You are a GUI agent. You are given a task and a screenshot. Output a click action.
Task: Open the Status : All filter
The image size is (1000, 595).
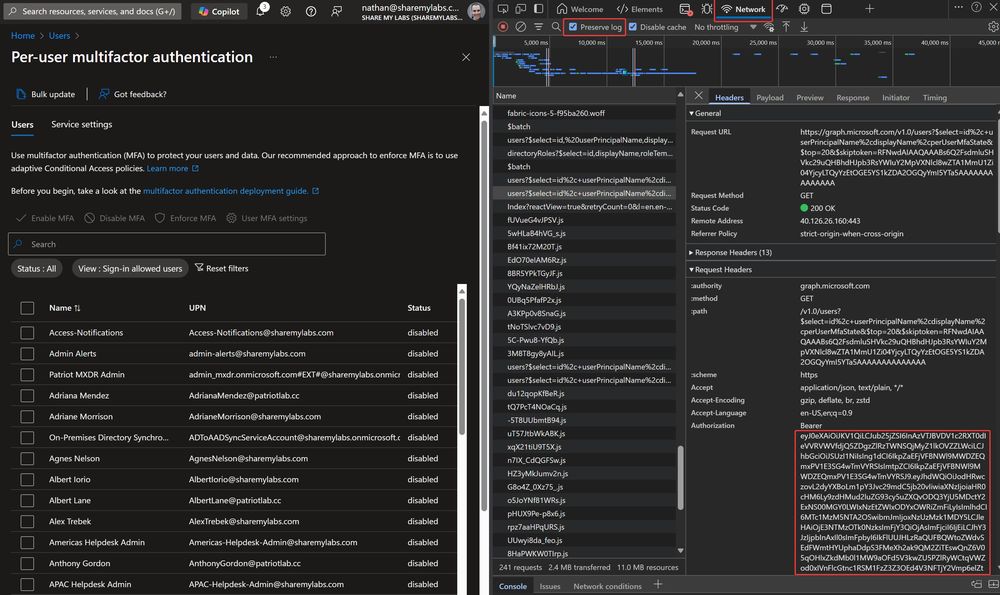36,268
